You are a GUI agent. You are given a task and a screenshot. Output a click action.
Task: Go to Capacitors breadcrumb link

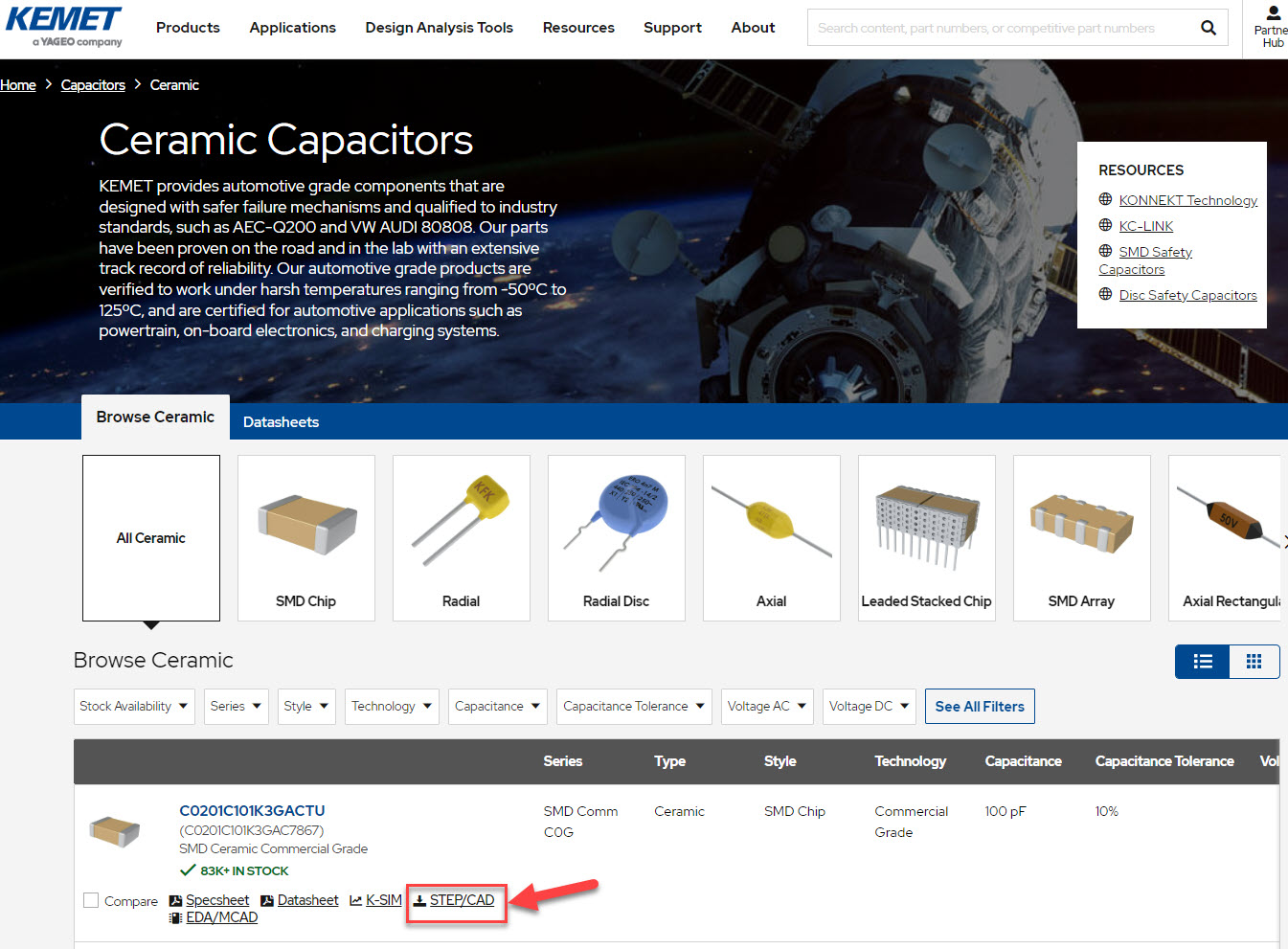(93, 85)
